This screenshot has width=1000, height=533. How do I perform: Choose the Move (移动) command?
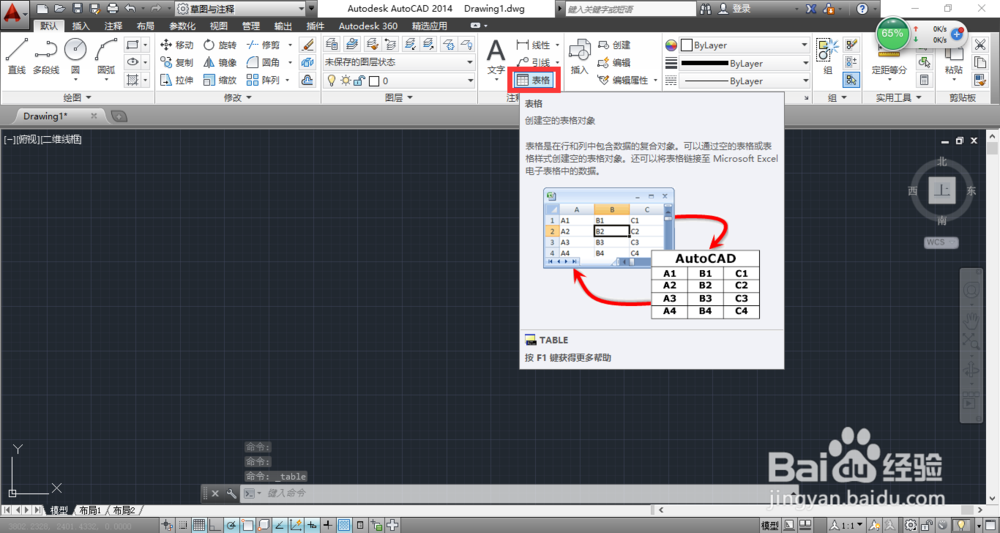(177, 45)
